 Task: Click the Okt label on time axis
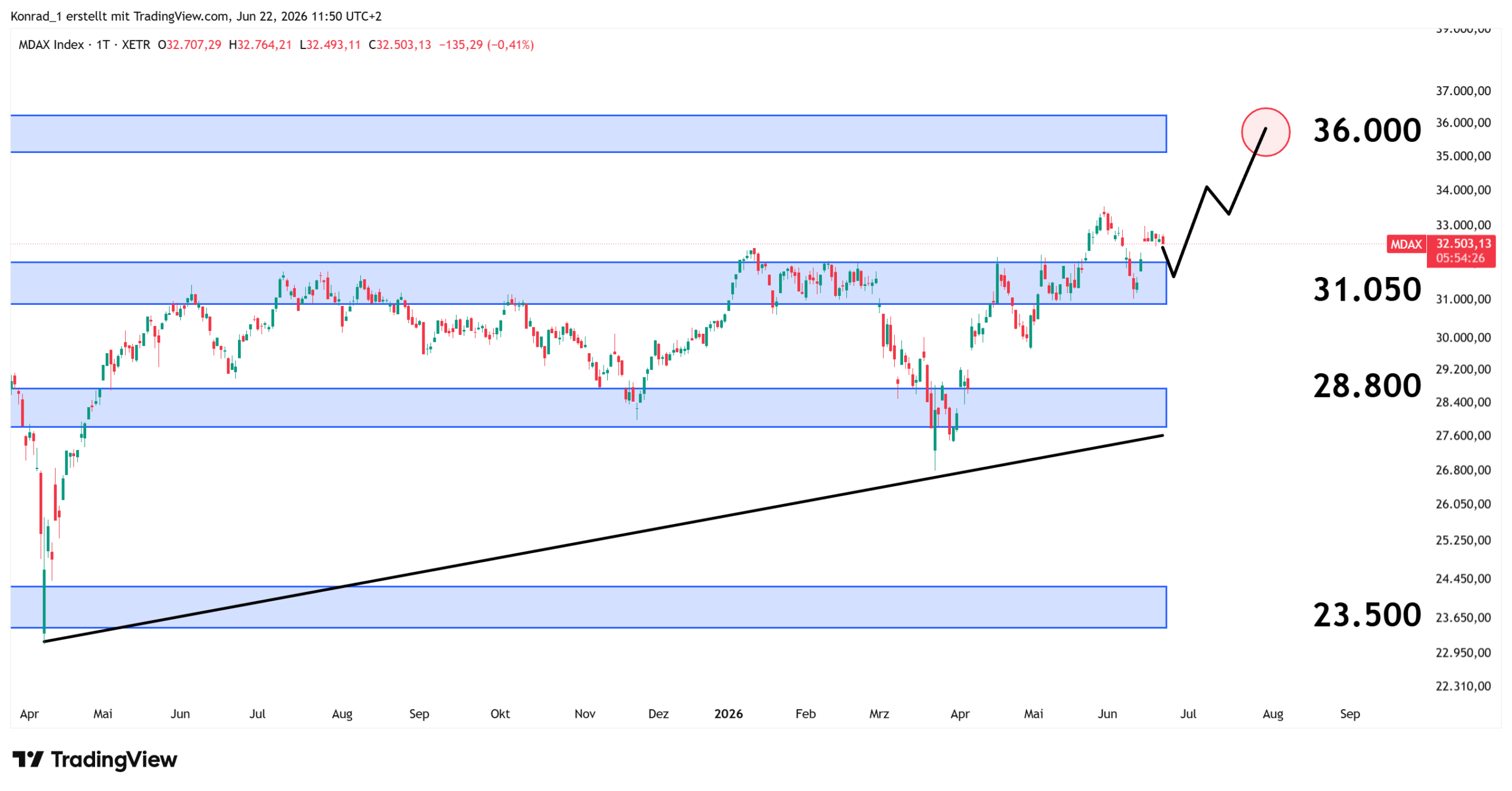coord(500,714)
